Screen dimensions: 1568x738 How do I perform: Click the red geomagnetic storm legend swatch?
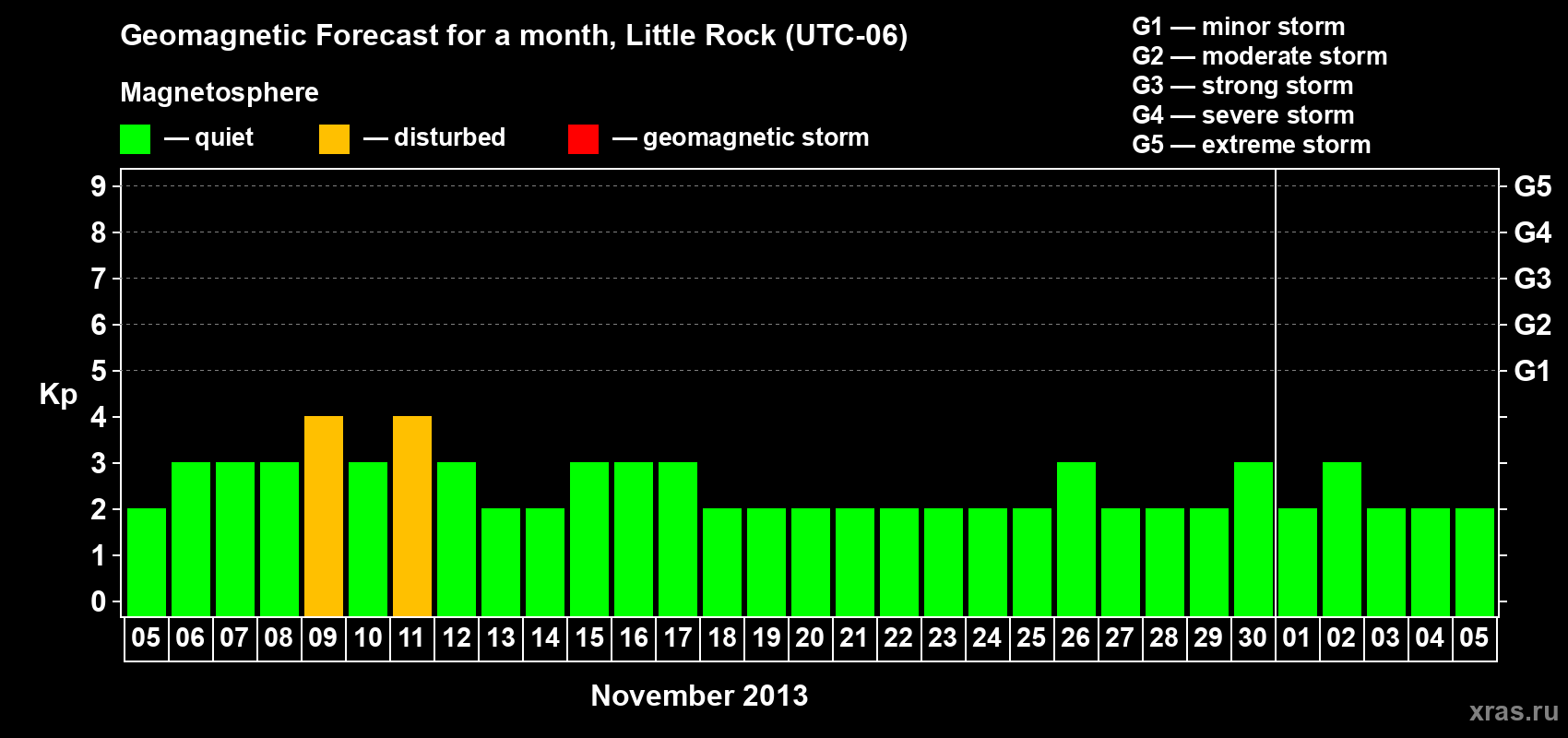pos(584,139)
